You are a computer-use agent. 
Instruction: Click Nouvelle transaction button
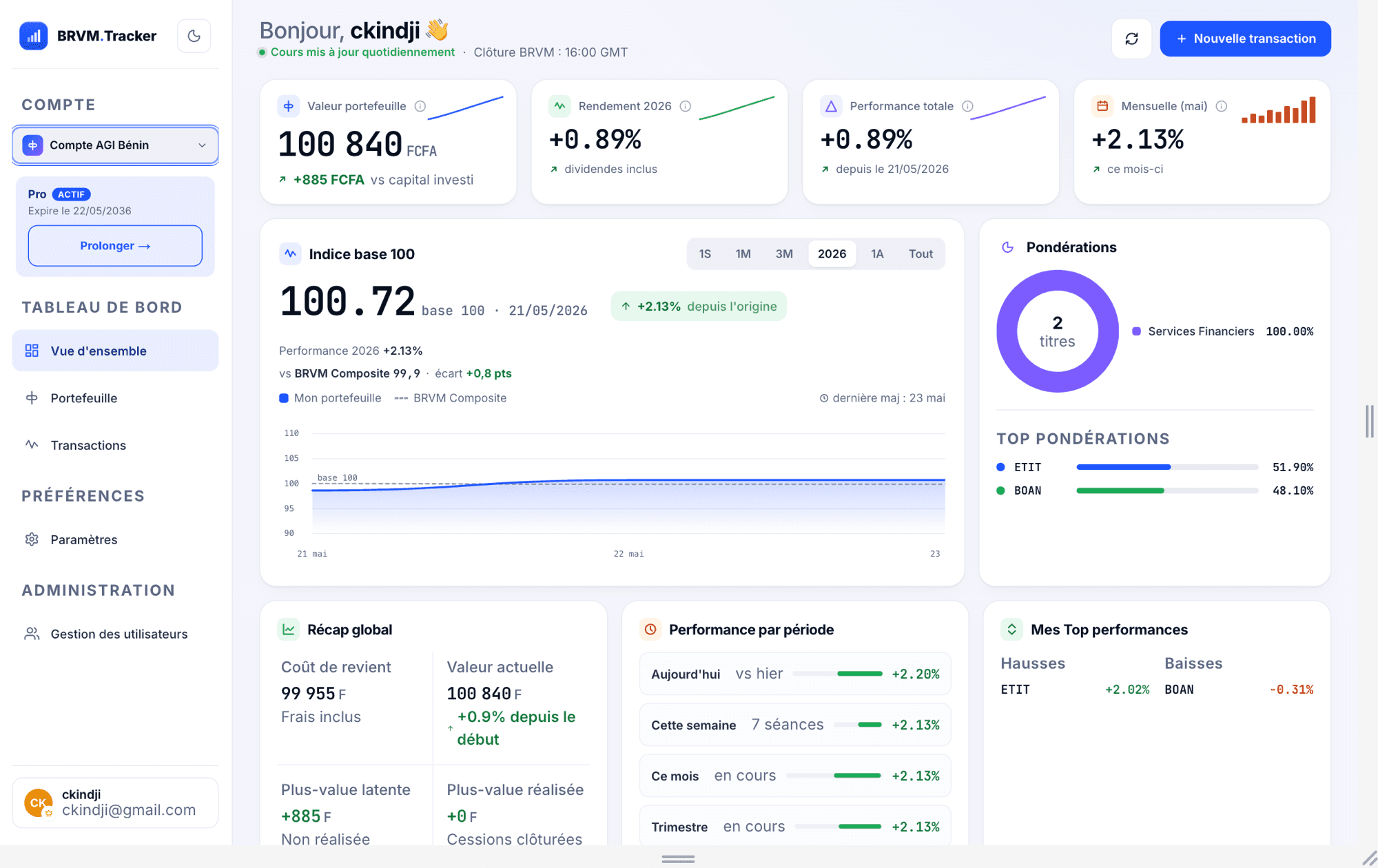(x=1246, y=39)
